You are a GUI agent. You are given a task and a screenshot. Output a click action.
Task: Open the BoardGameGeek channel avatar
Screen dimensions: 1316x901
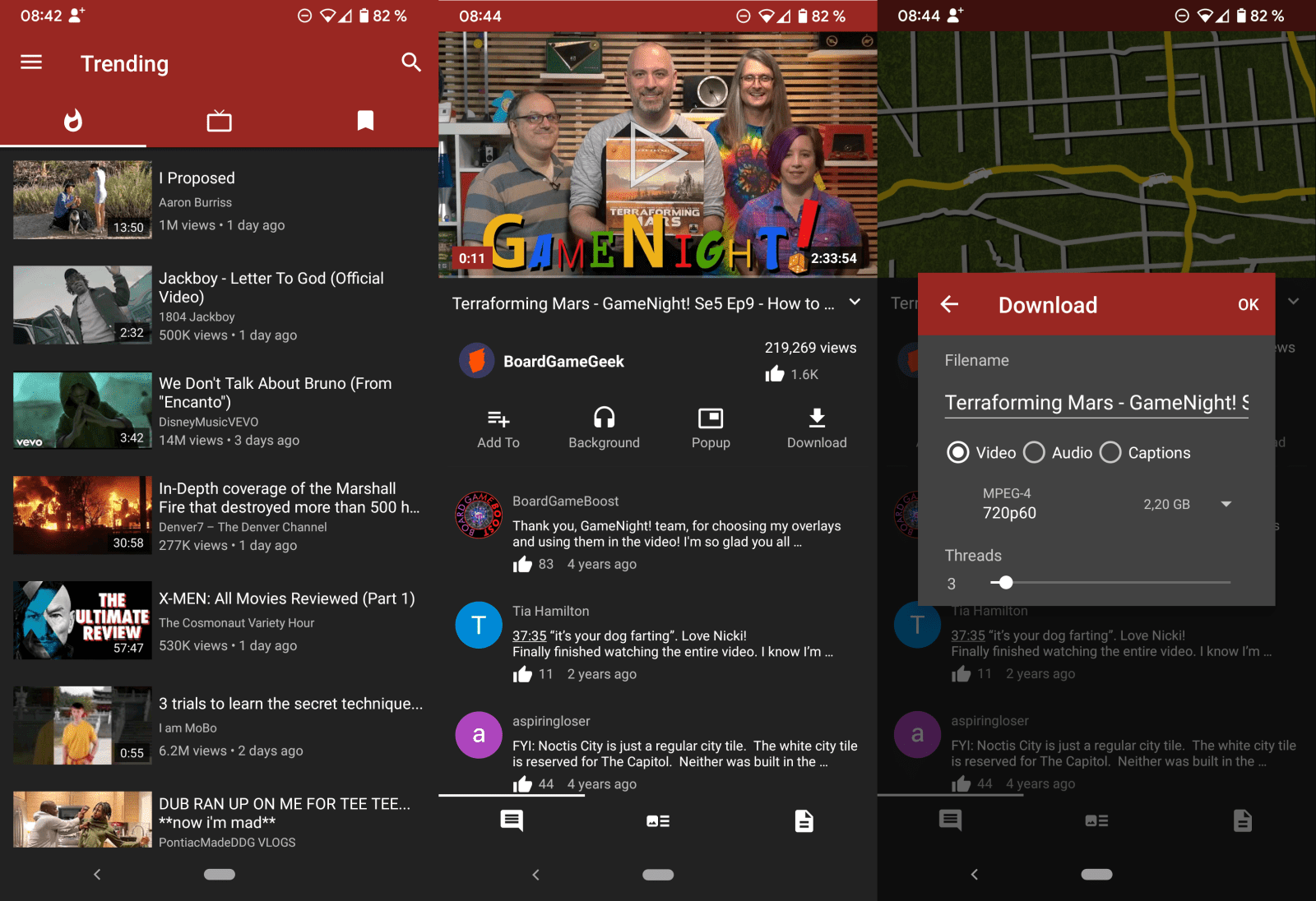click(476, 361)
